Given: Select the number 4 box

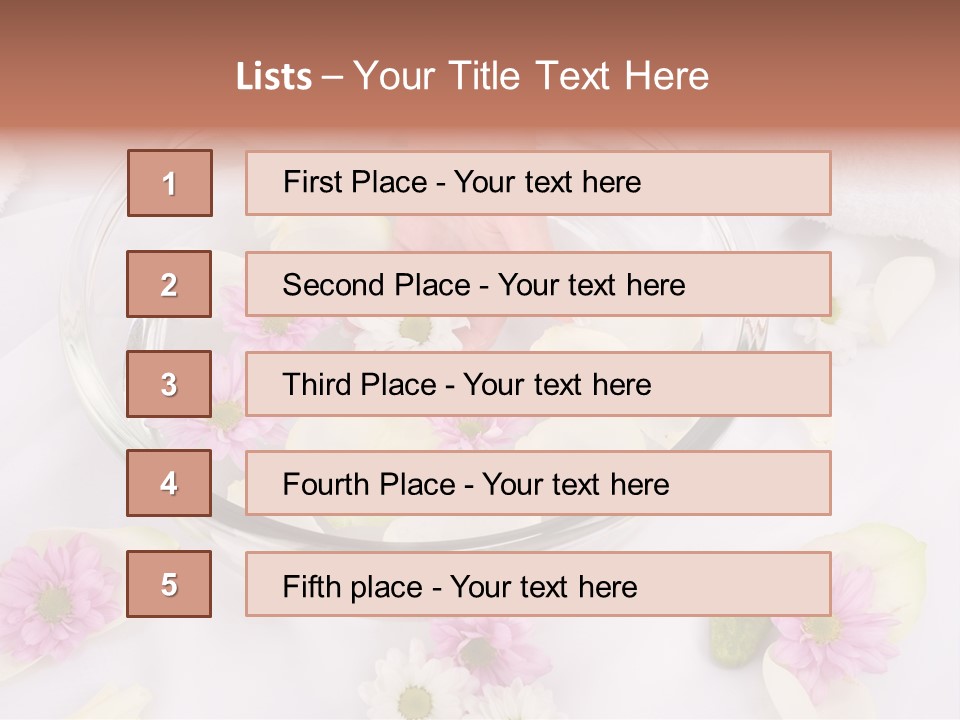Looking at the screenshot, I should (169, 483).
